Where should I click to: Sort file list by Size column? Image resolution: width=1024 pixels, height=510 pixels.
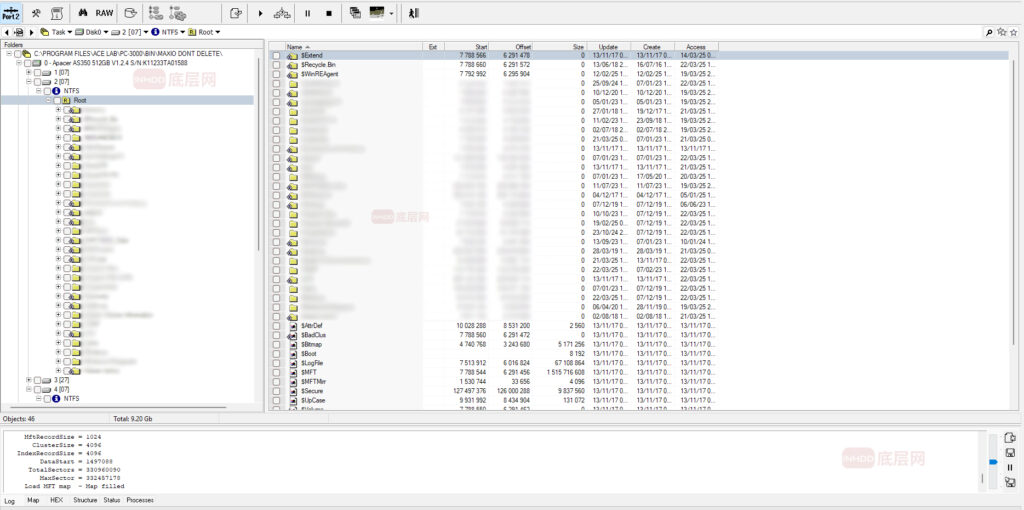578,47
